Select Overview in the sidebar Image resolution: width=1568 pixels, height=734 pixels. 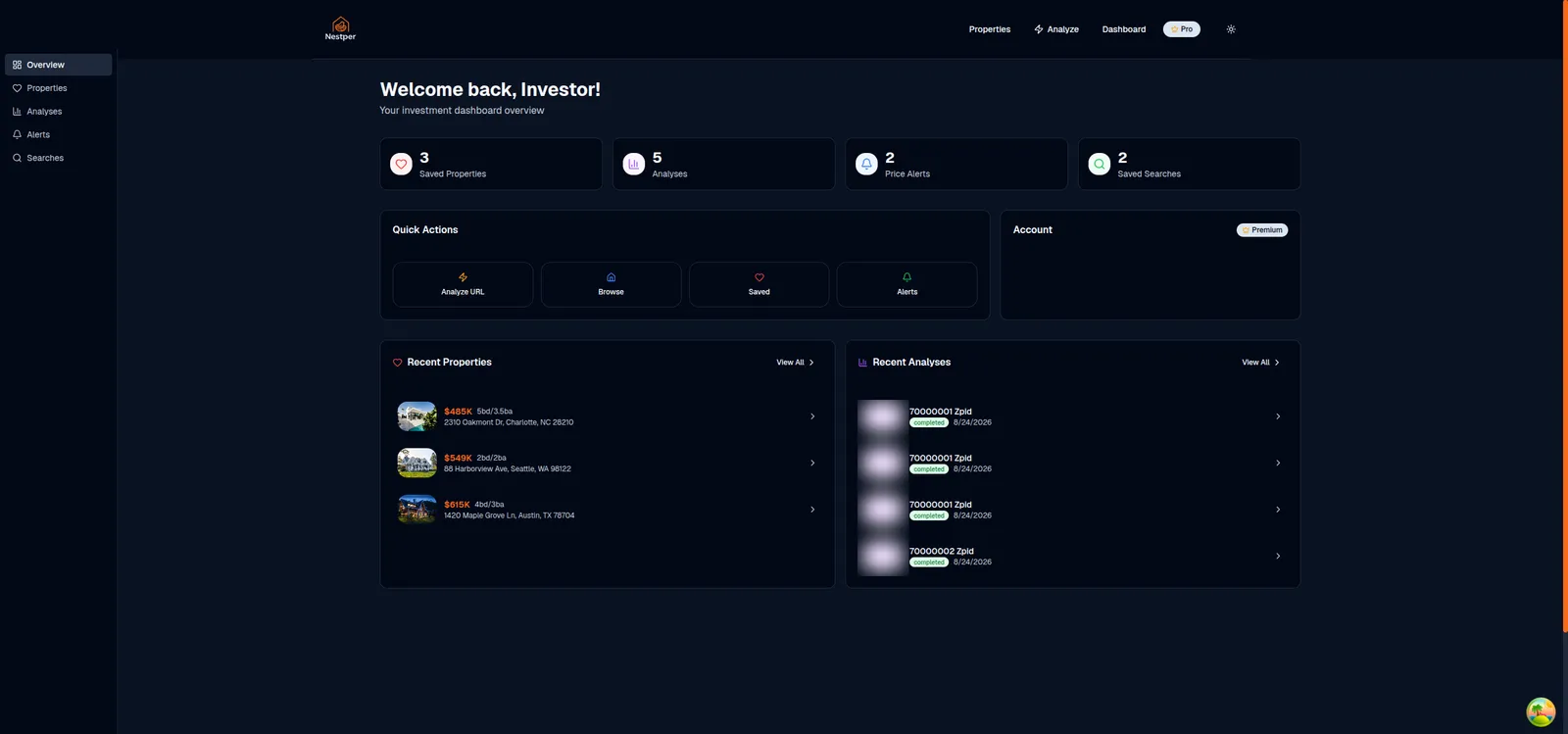[x=58, y=65]
